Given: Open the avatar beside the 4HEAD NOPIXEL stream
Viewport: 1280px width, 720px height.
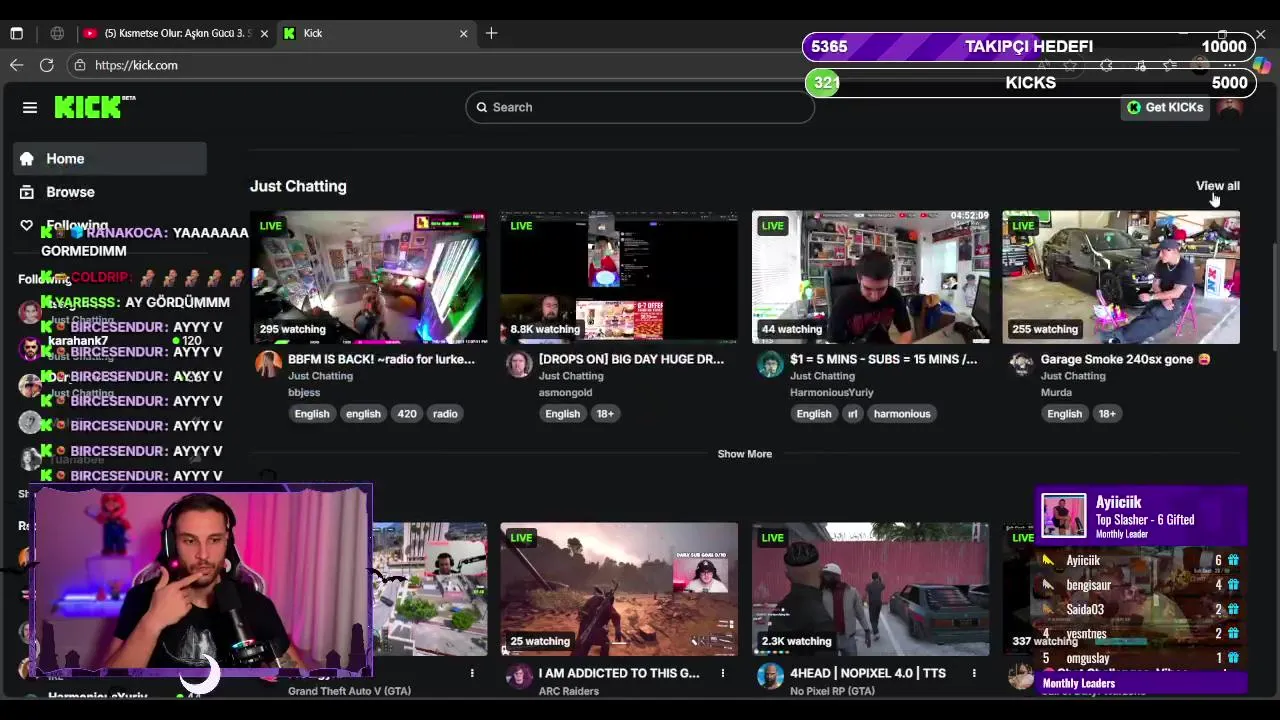Looking at the screenshot, I should (x=770, y=677).
